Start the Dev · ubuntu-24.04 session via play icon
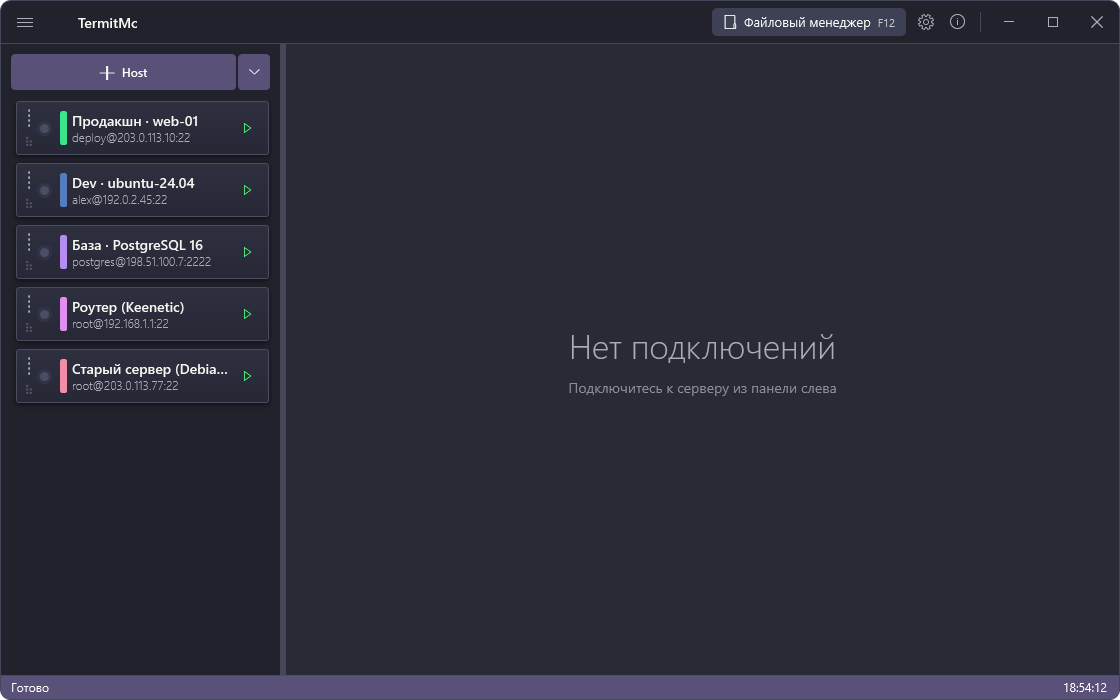Viewport: 1120px width, 700px height. tap(247, 190)
